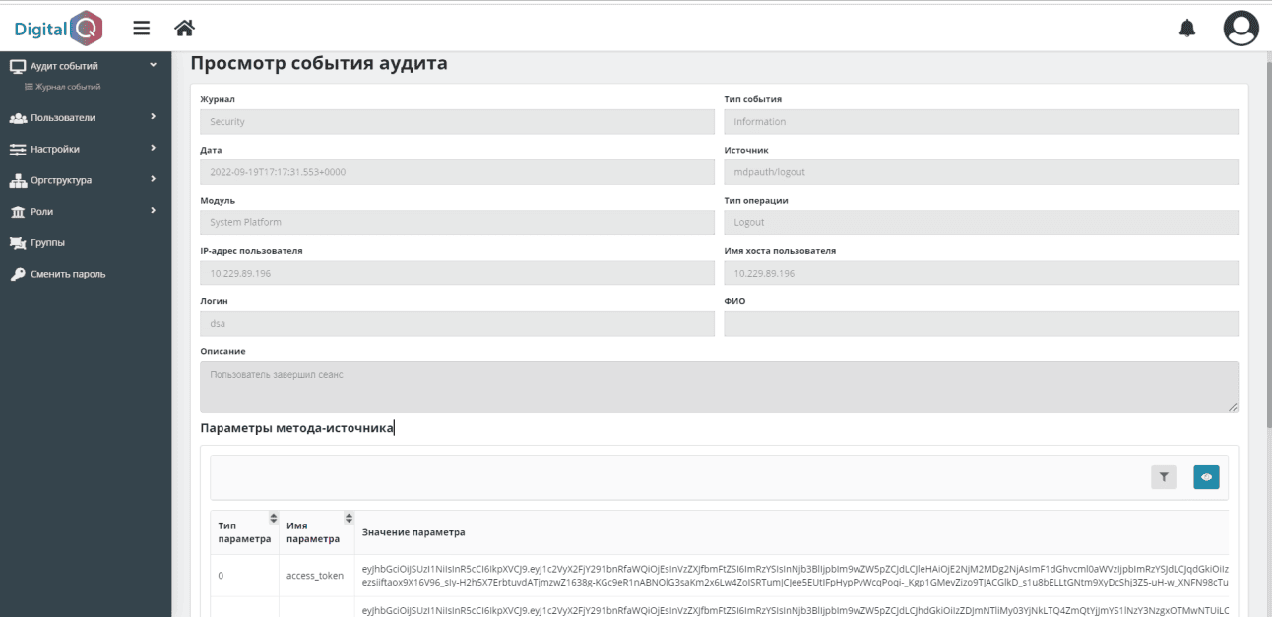The height and width of the screenshot is (617, 1272).
Task: Click the IP-адрес пользователя field
Action: coord(457,273)
